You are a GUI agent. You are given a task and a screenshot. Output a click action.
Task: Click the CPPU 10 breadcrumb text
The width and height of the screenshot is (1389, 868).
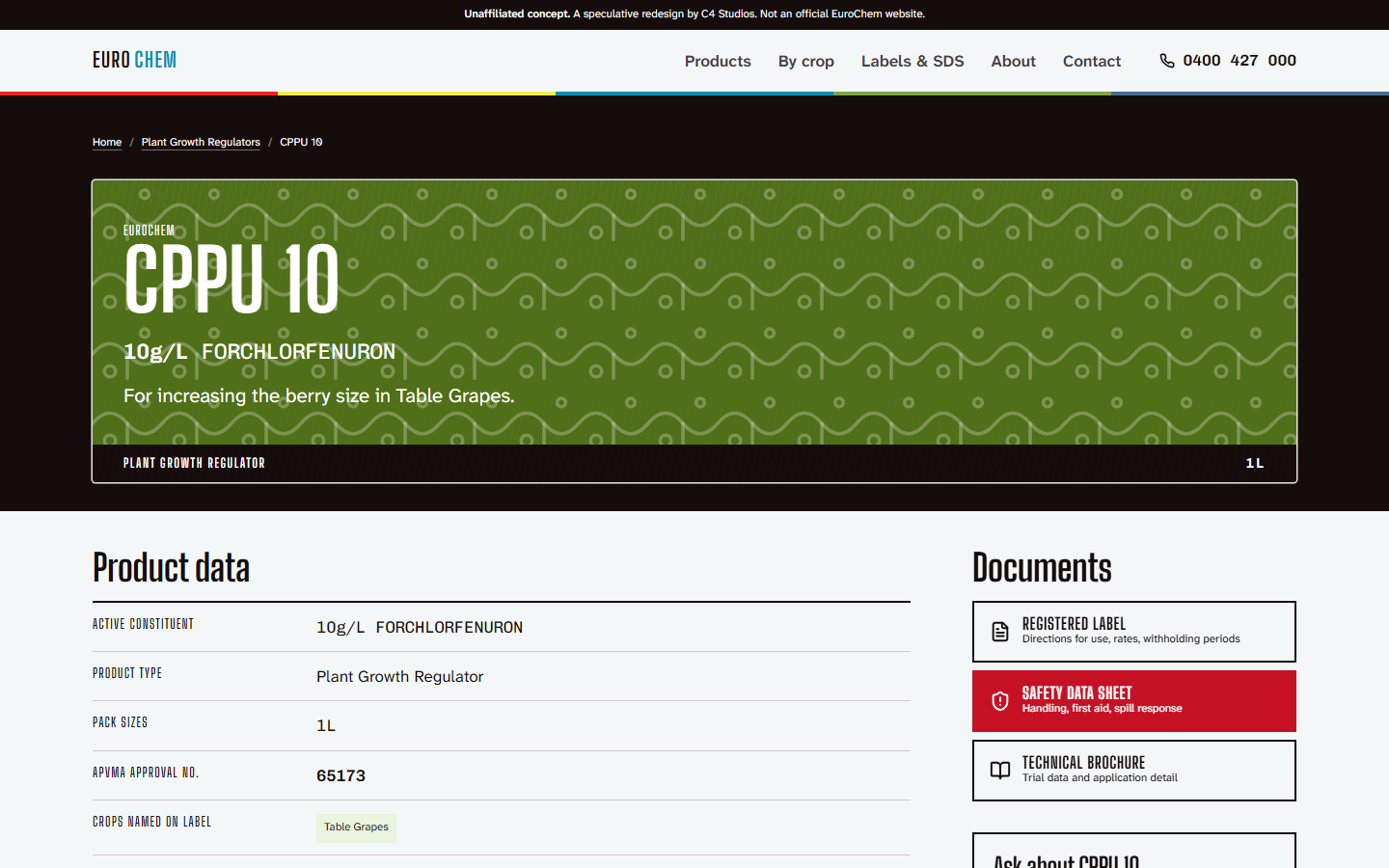click(x=301, y=142)
